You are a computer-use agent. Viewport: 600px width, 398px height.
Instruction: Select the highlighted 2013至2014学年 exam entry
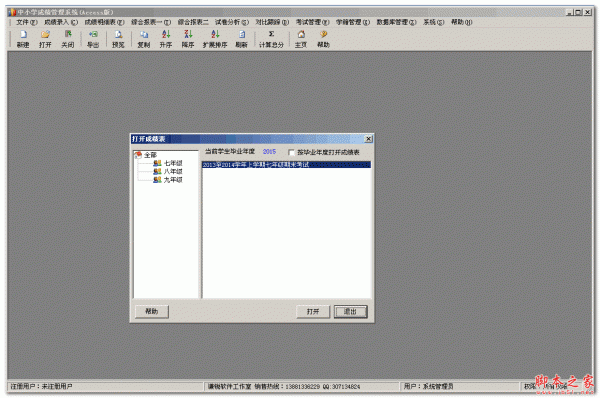[286, 165]
